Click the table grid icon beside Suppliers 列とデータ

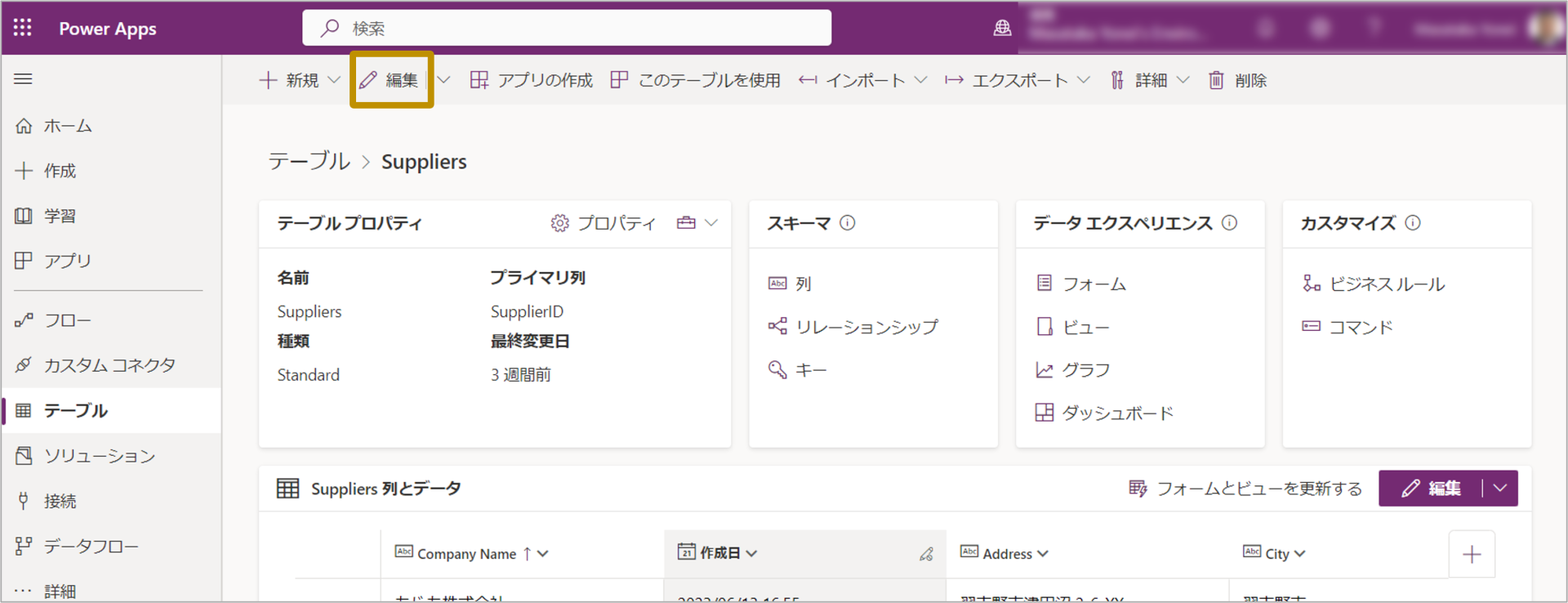287,489
